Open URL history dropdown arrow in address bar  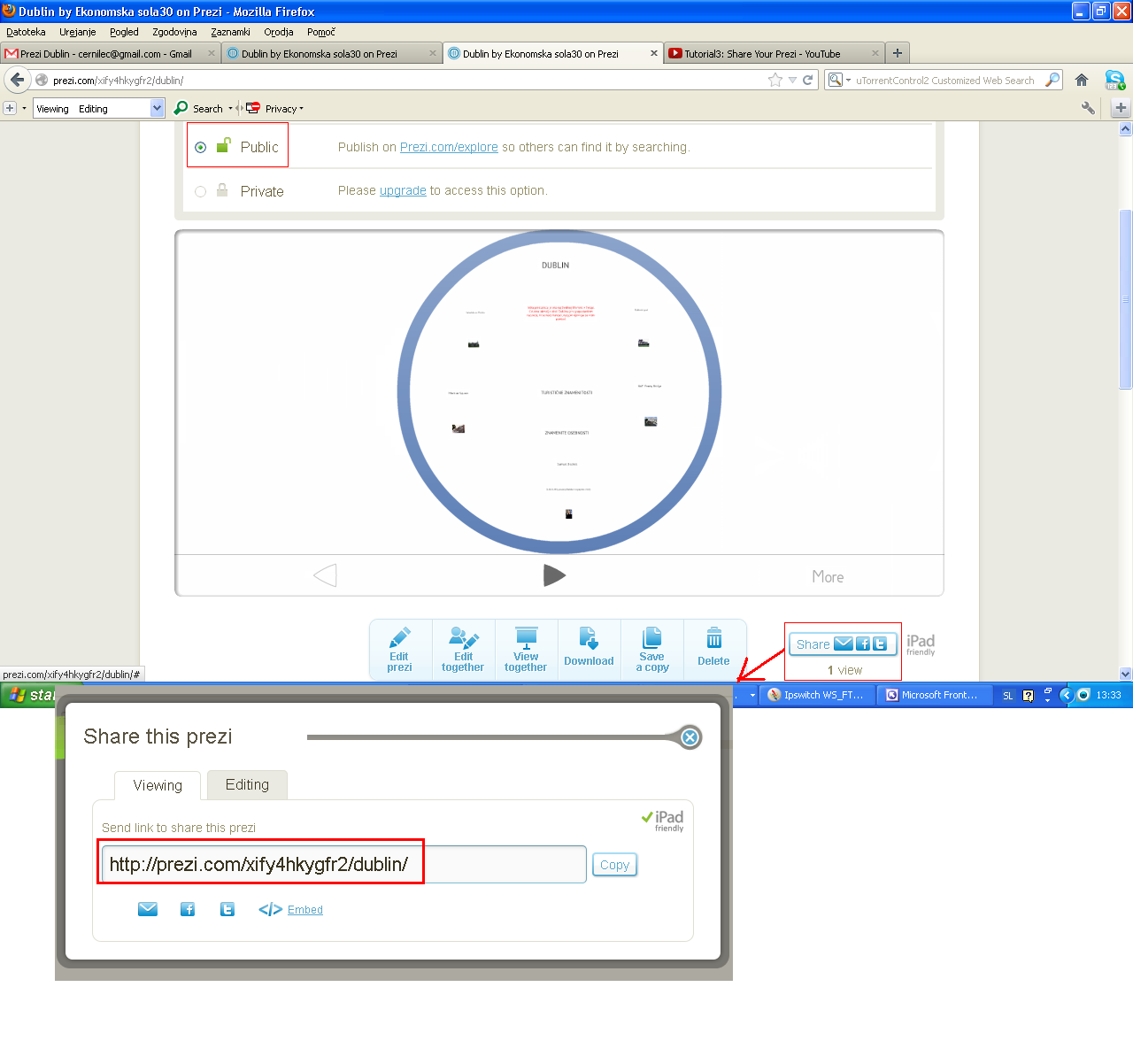792,80
